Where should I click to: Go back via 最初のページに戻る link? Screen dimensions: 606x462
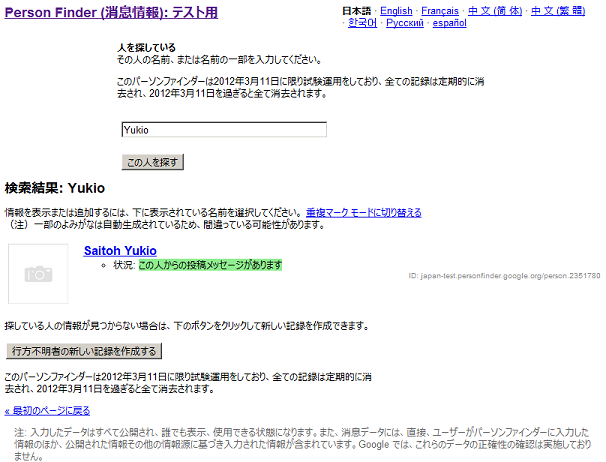tap(47, 410)
